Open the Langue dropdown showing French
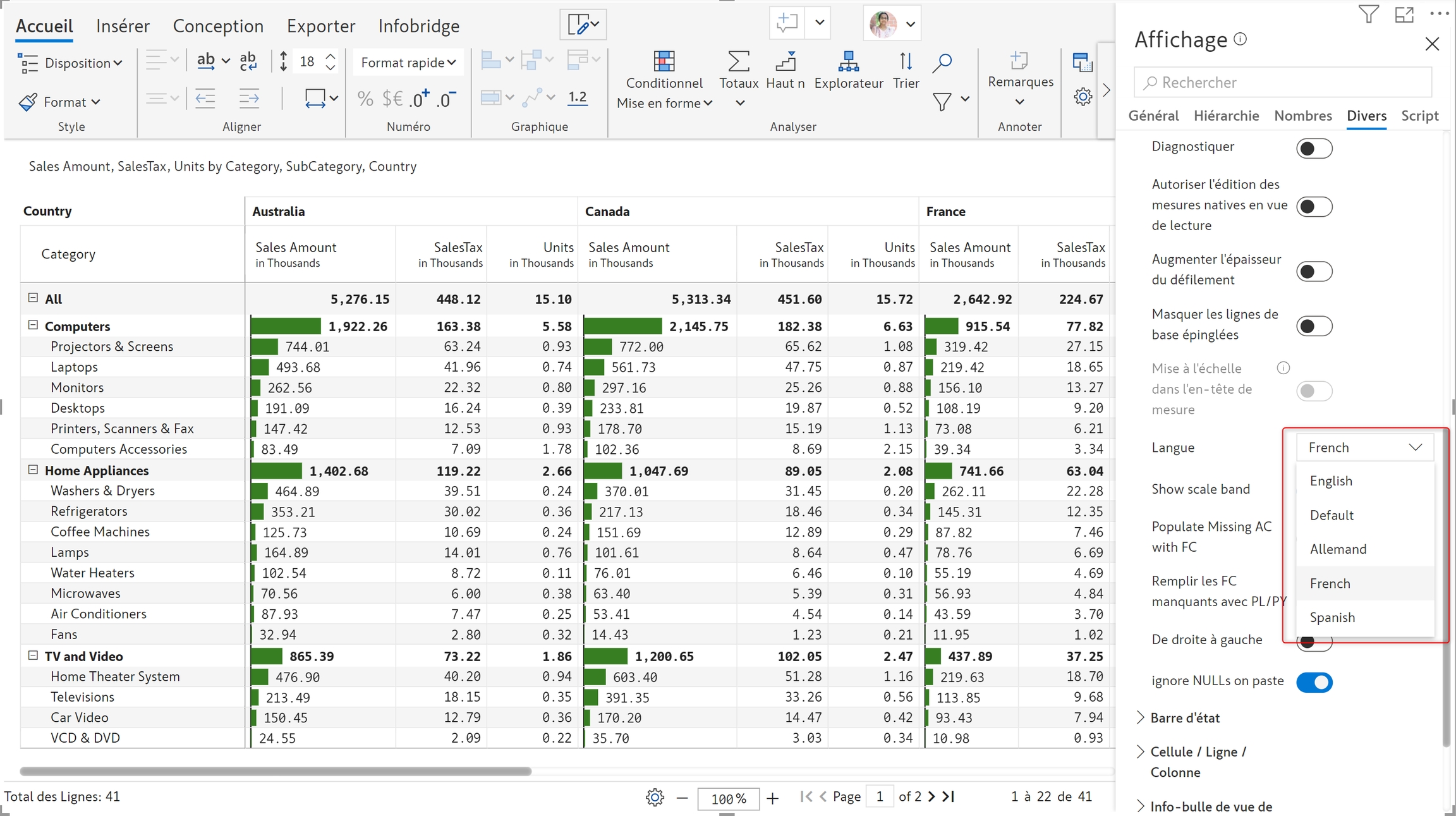 tap(1364, 448)
